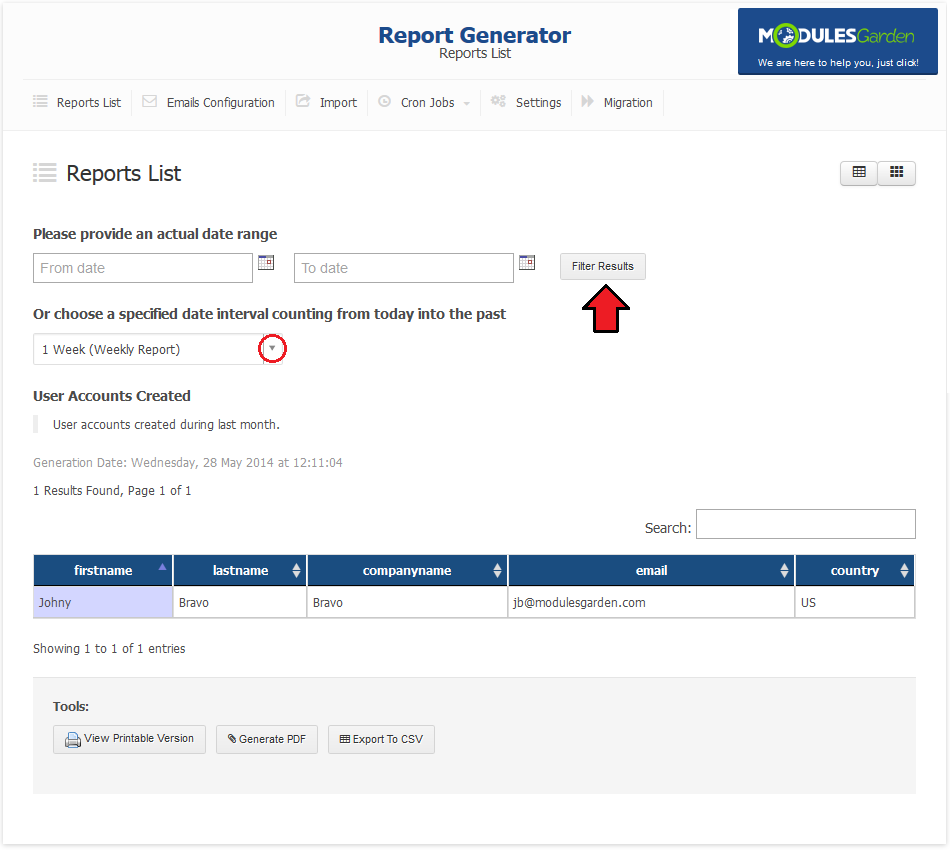Click the Generate PDF button
The image size is (950, 850).
(267, 739)
